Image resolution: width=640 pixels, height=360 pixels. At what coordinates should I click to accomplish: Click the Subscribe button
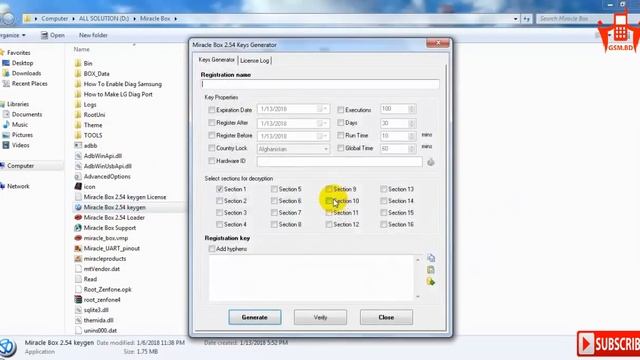coord(609,344)
